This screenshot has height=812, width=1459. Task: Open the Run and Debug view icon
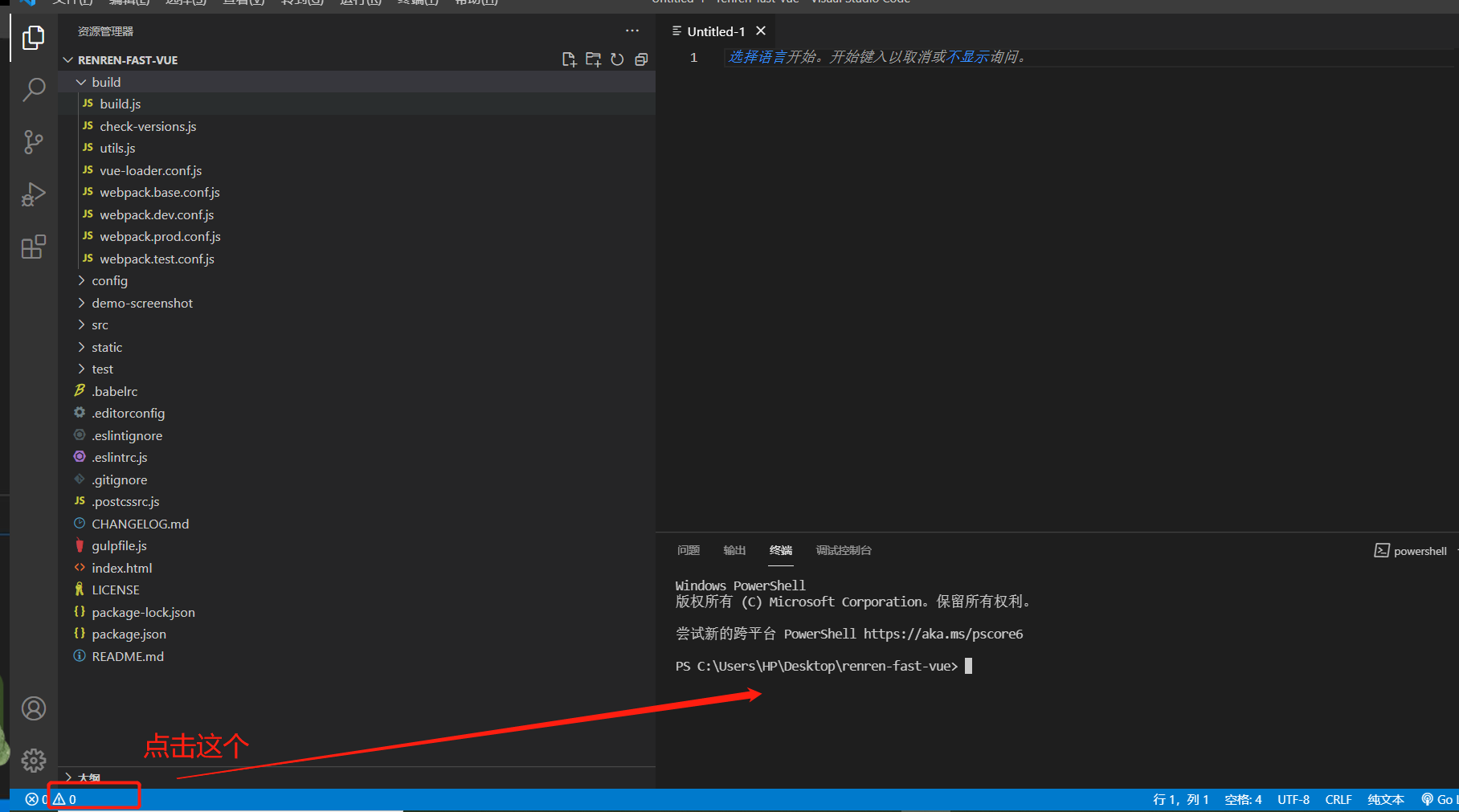33,194
